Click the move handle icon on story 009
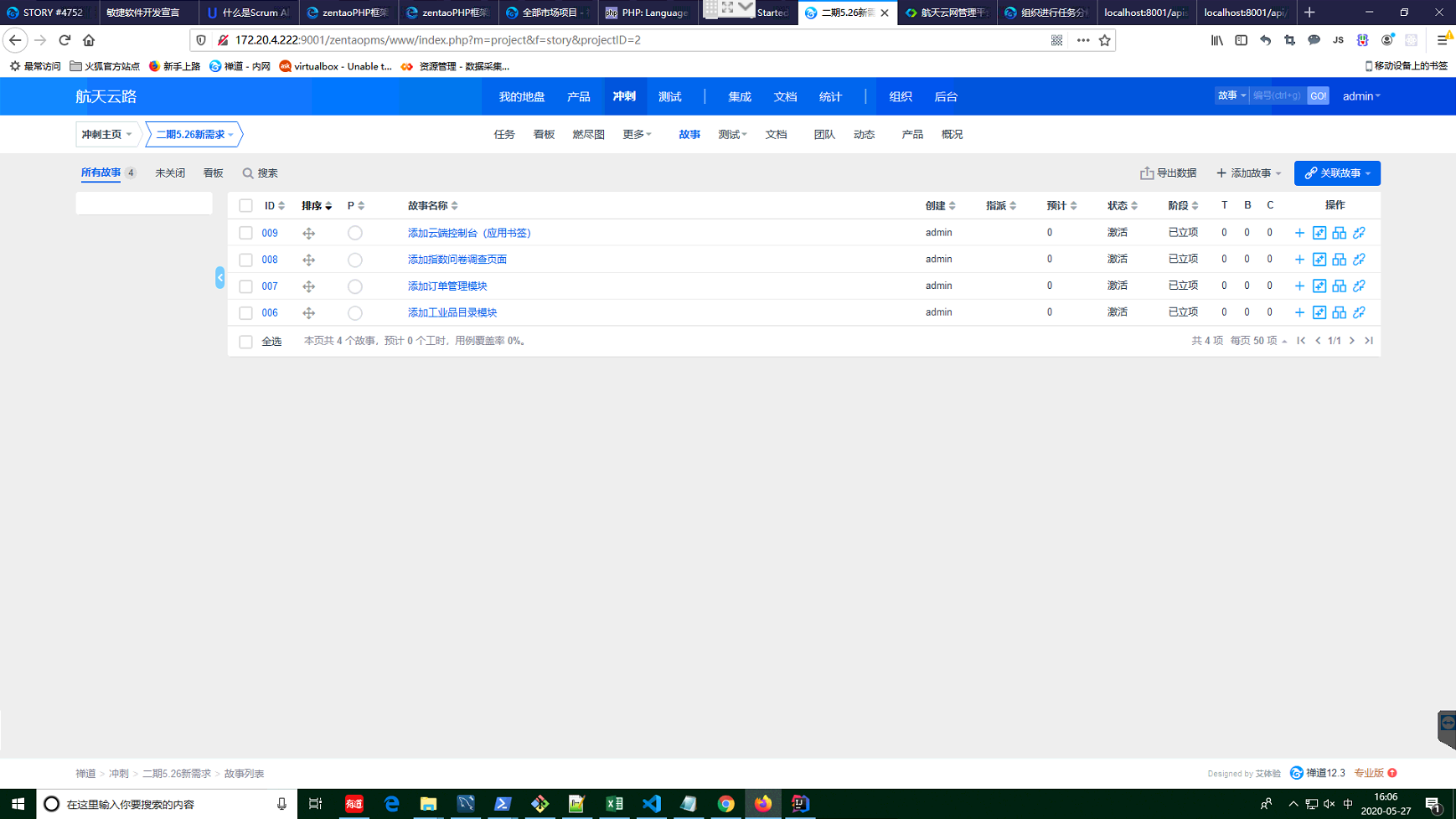The height and width of the screenshot is (819, 1456). [x=309, y=234]
